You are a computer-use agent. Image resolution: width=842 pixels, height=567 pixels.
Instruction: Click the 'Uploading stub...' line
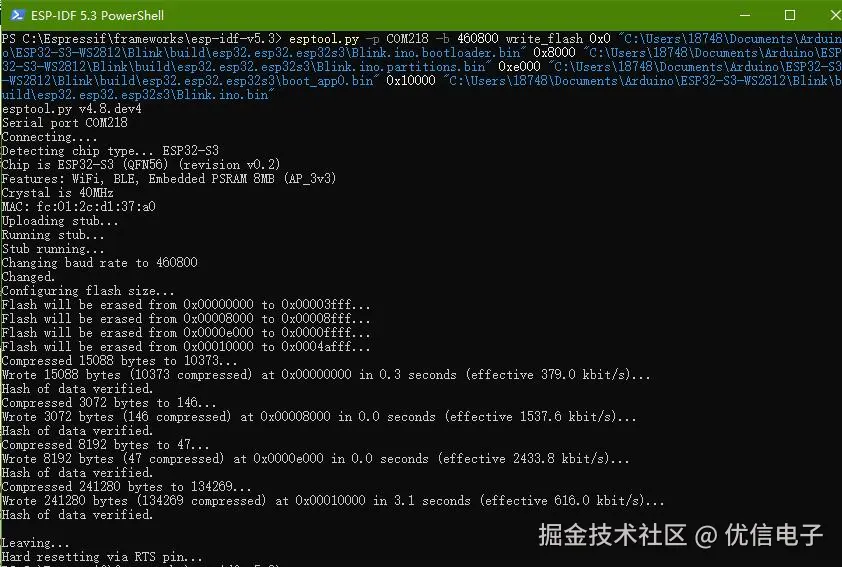click(60, 221)
